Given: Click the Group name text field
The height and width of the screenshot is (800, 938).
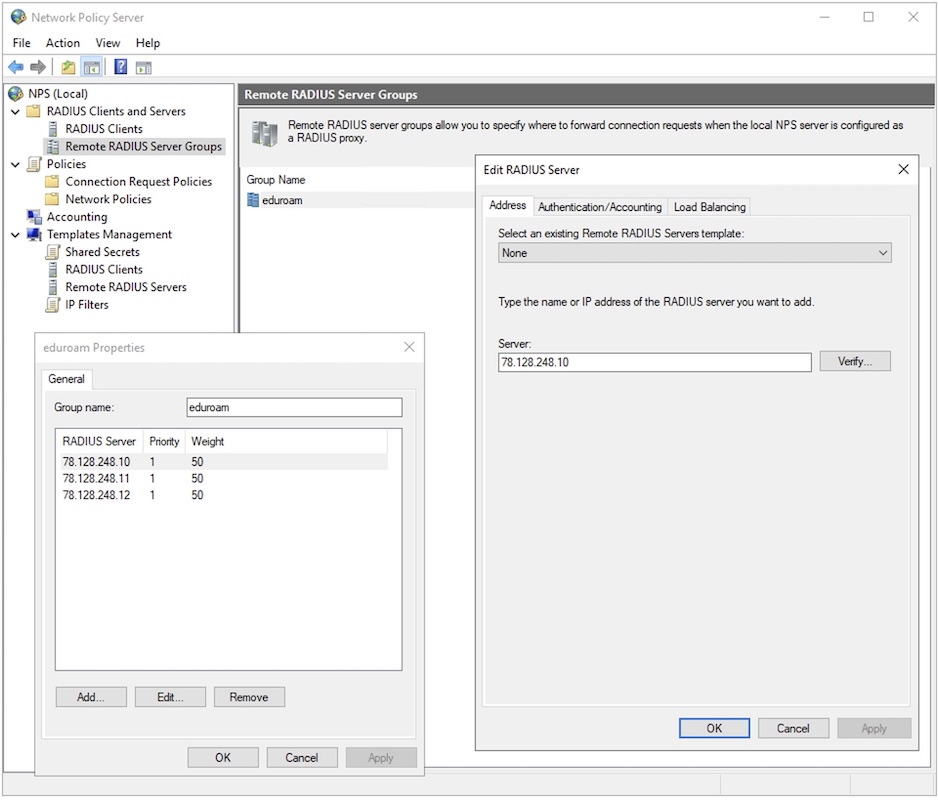Looking at the screenshot, I should coord(294,407).
